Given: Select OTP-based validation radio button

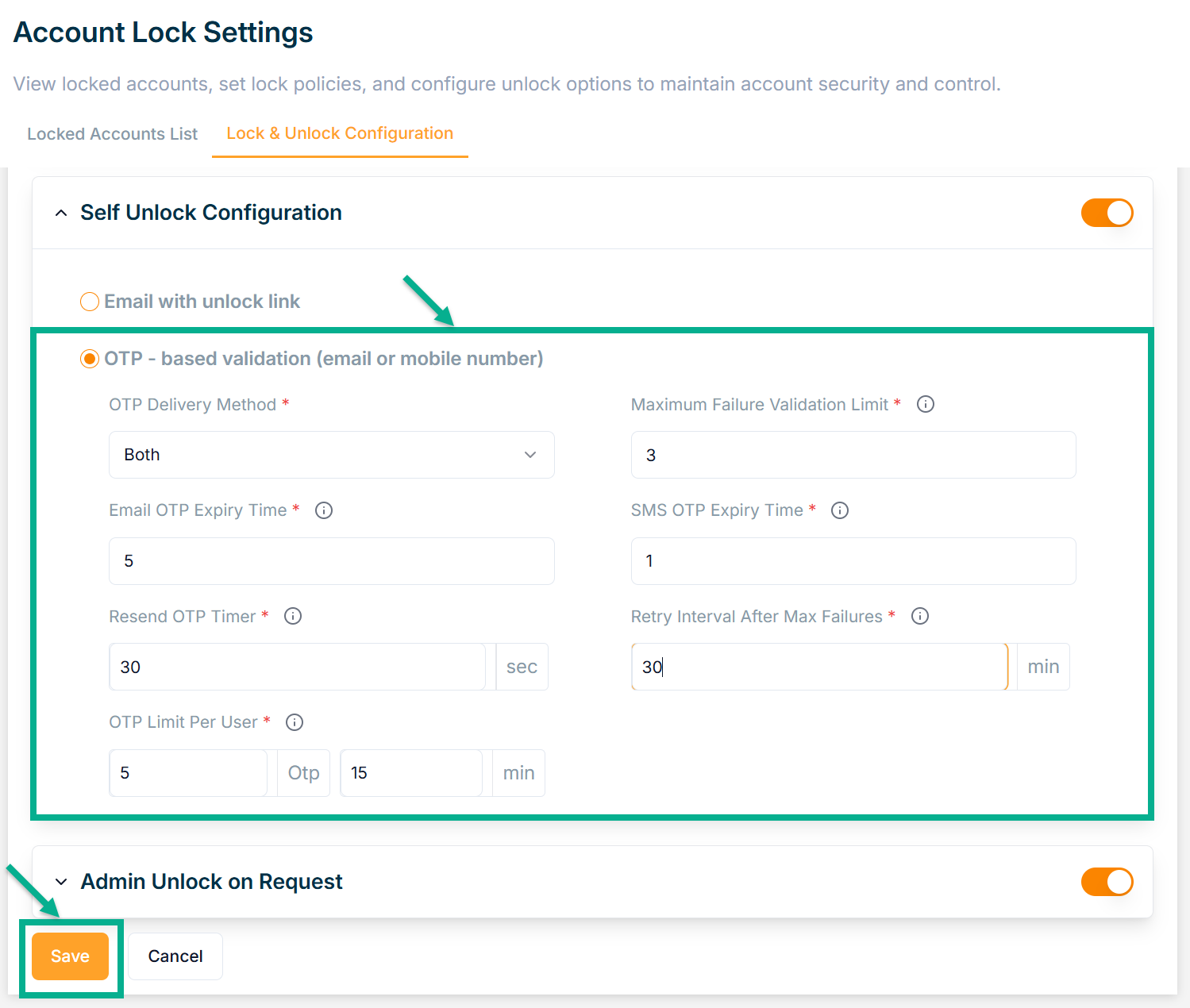Looking at the screenshot, I should tap(90, 359).
